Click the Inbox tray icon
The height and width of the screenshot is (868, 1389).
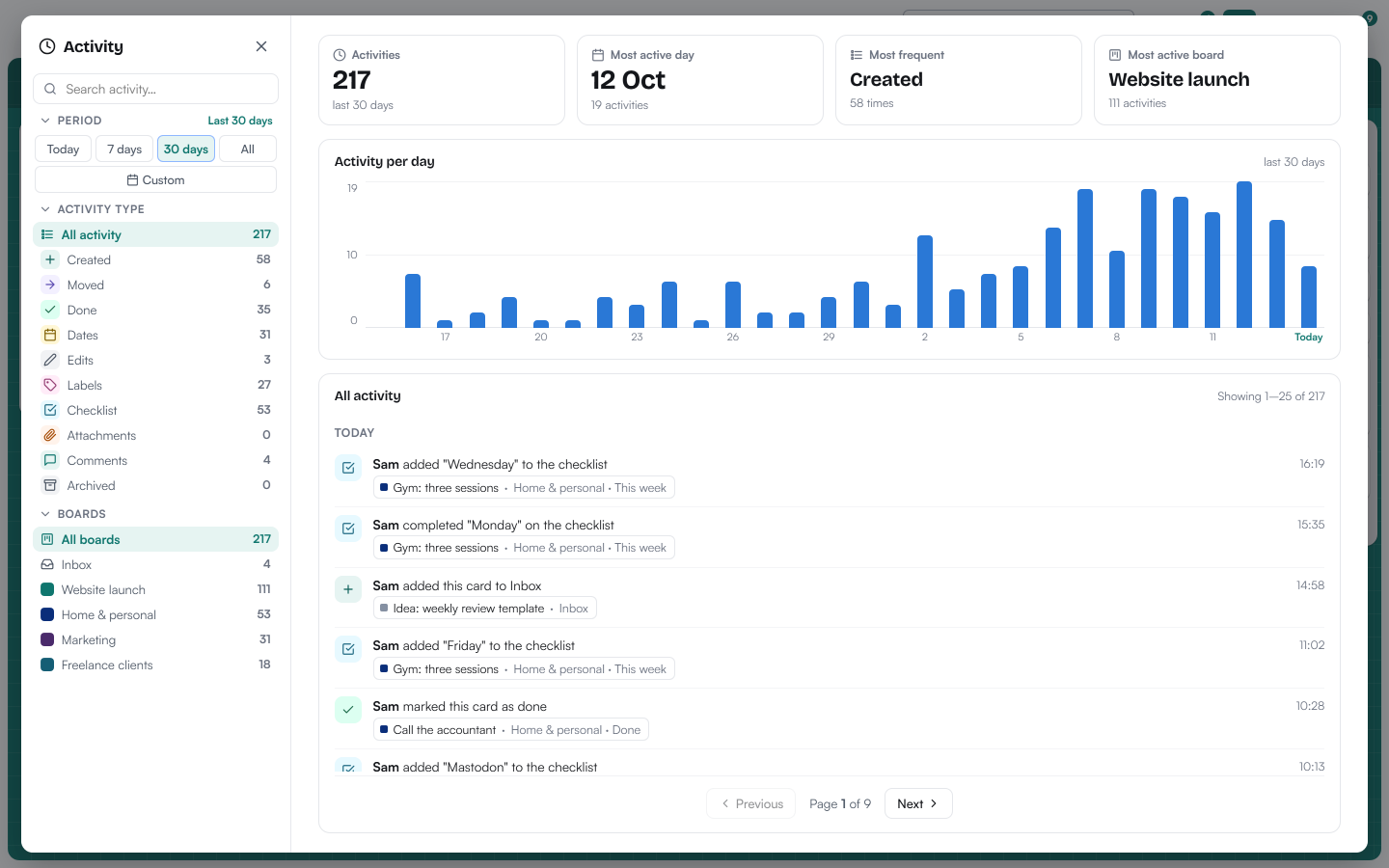(x=47, y=564)
